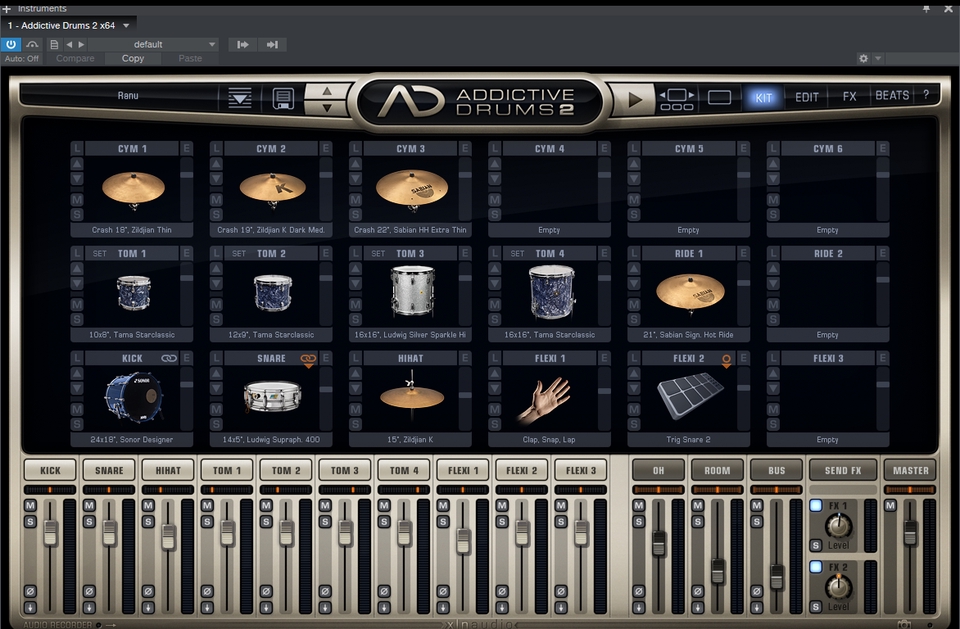
Task: Switch to the FX tab
Action: pos(849,97)
